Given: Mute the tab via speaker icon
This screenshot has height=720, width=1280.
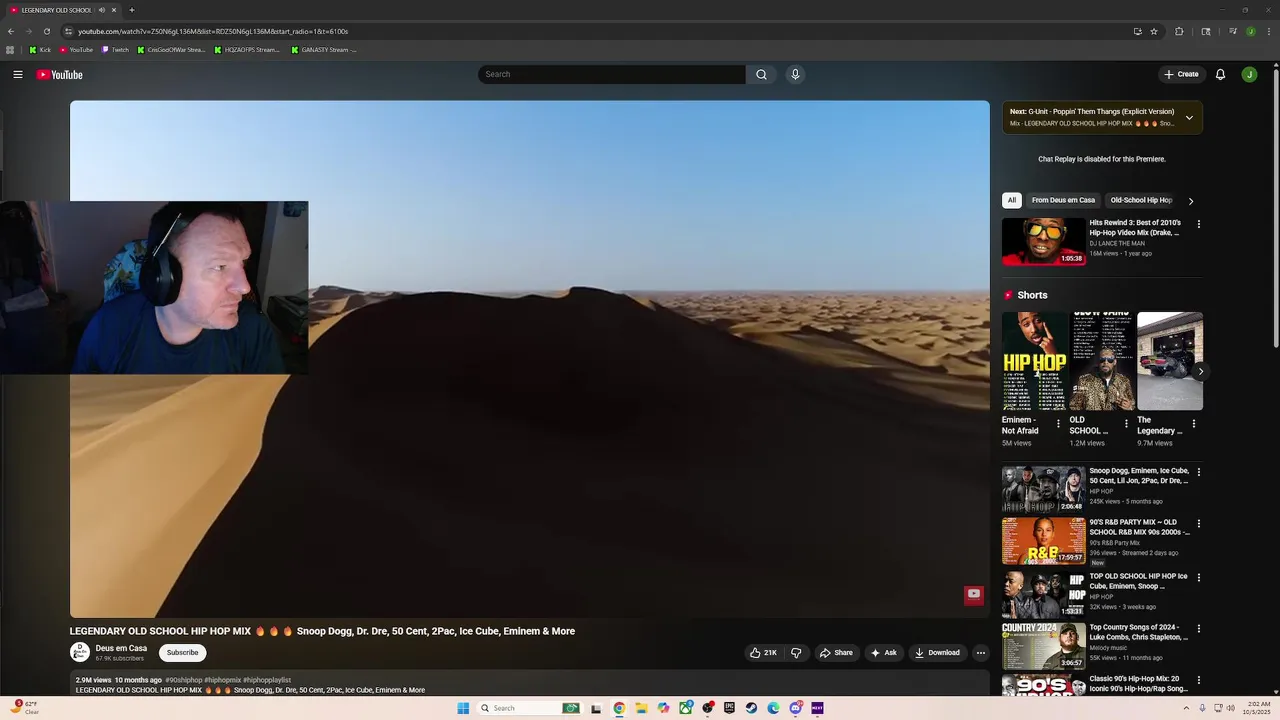Looking at the screenshot, I should point(101,10).
